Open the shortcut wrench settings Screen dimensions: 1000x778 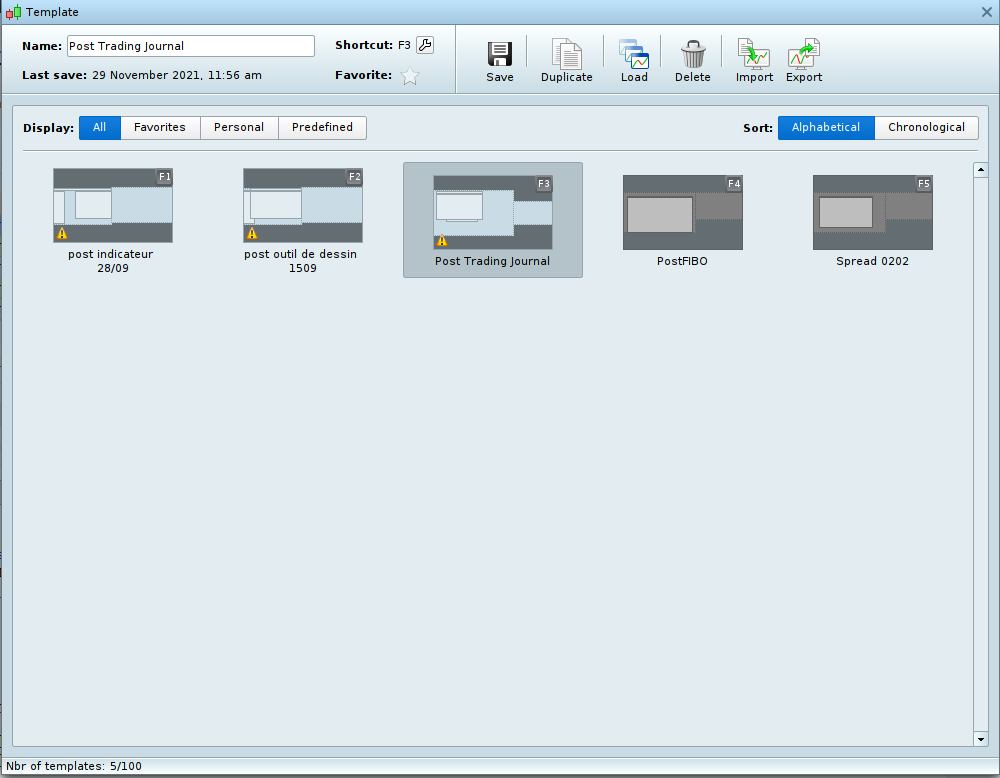point(425,45)
